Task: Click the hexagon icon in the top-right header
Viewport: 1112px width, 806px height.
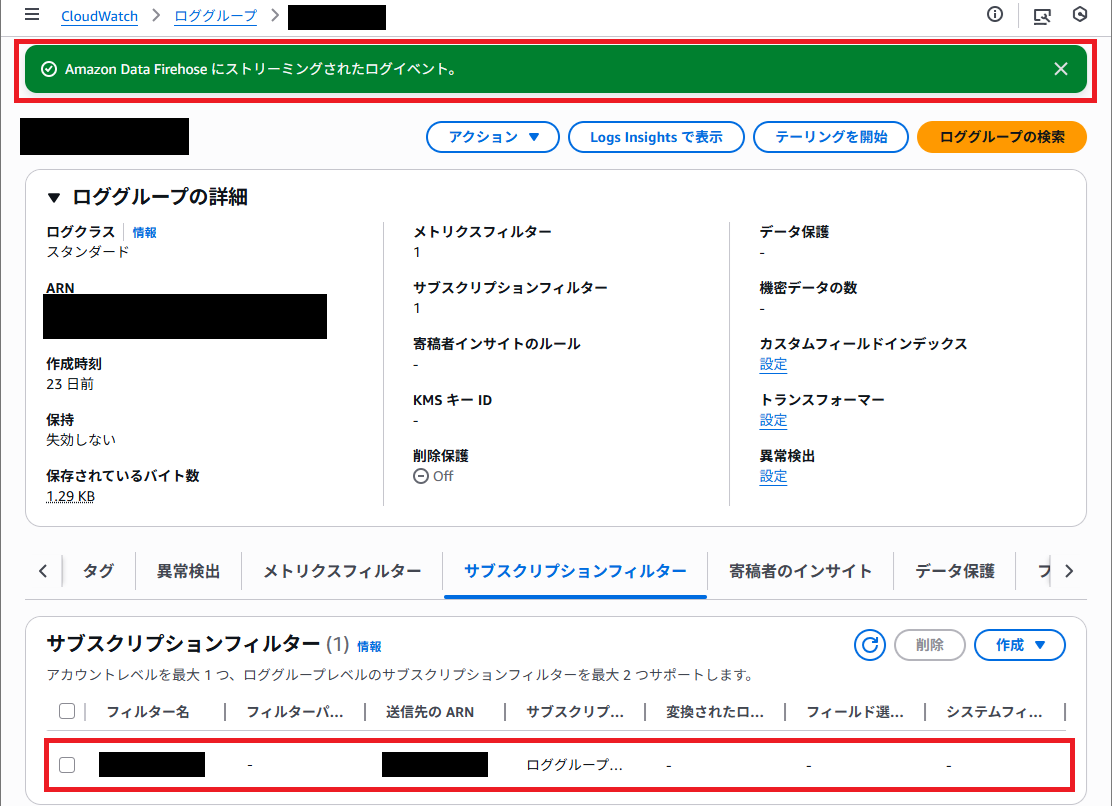Action: click(x=1078, y=15)
